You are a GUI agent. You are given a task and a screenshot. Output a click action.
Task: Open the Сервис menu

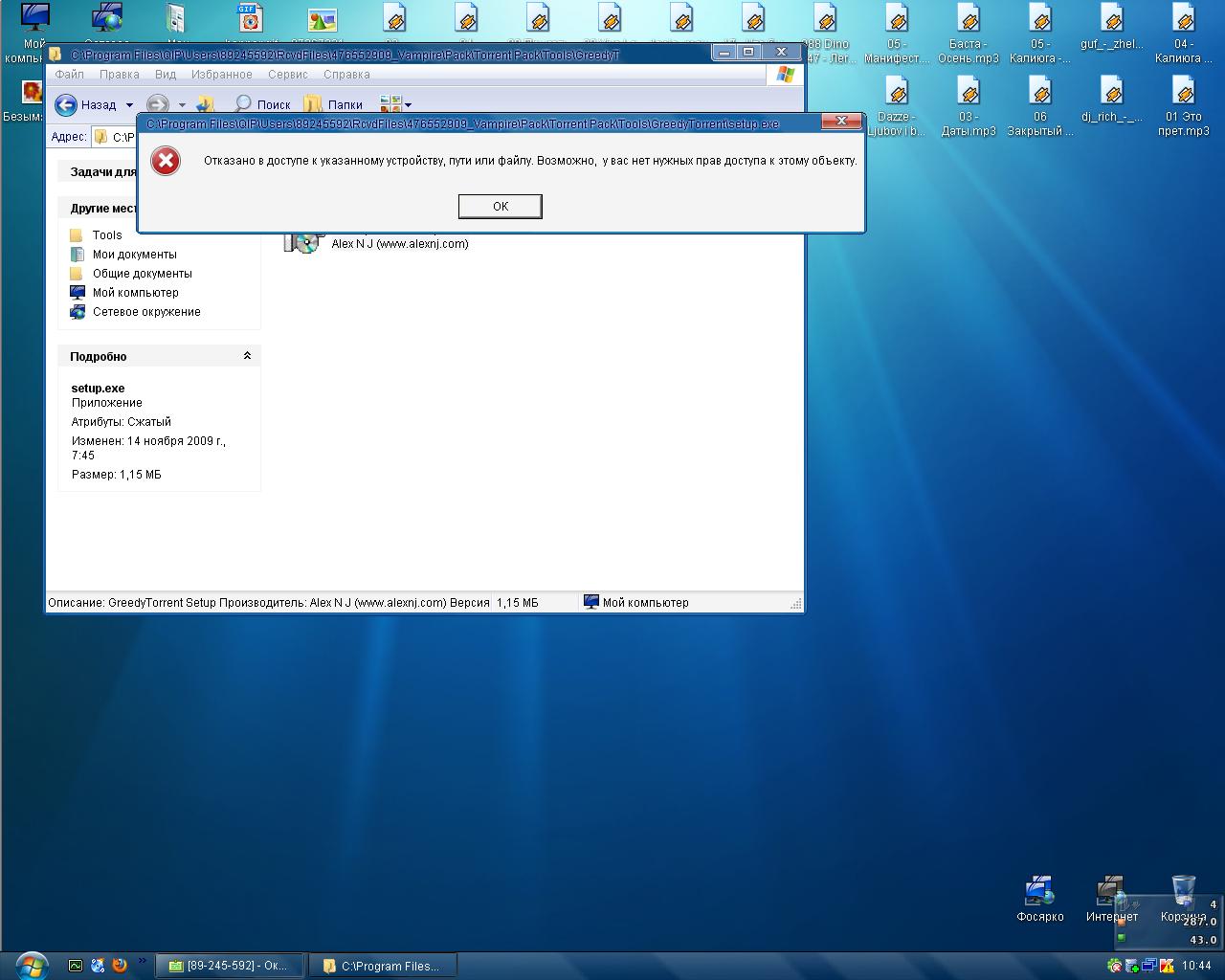coord(287,75)
